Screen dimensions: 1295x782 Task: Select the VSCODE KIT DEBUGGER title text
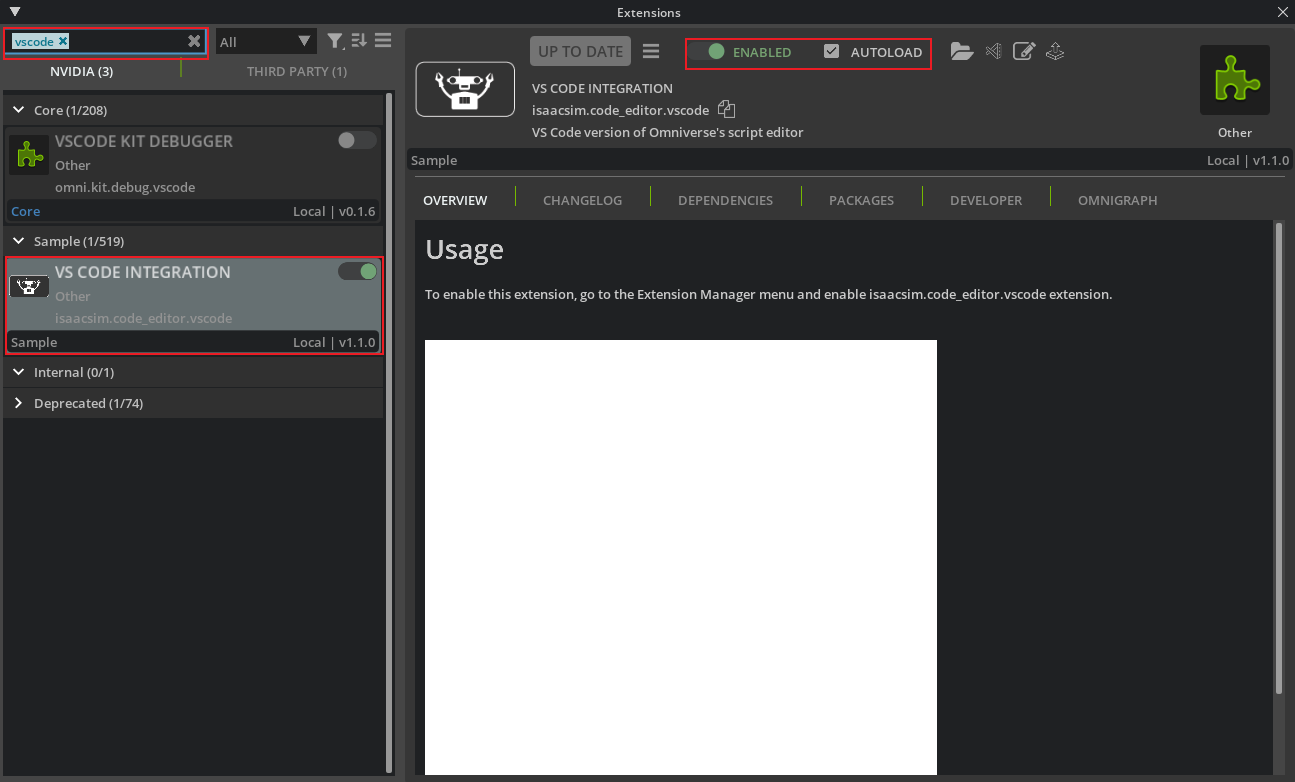144,141
